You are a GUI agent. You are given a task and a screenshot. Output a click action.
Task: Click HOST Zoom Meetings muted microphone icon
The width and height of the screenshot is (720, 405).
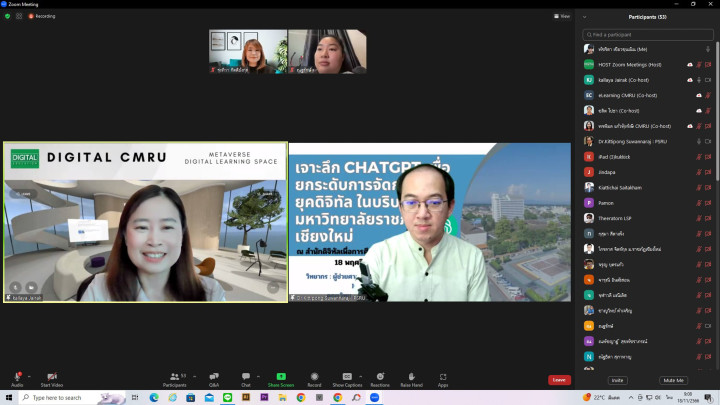click(x=699, y=65)
